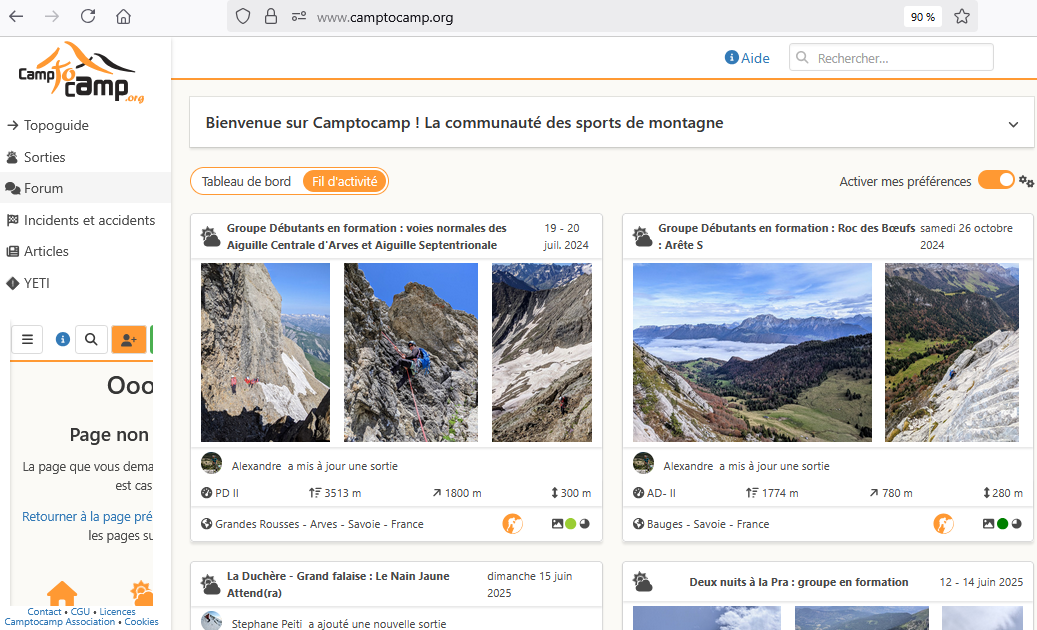The width and height of the screenshot is (1037, 630).
Task: Toggle Activer mes préférences switch
Action: click(x=996, y=180)
